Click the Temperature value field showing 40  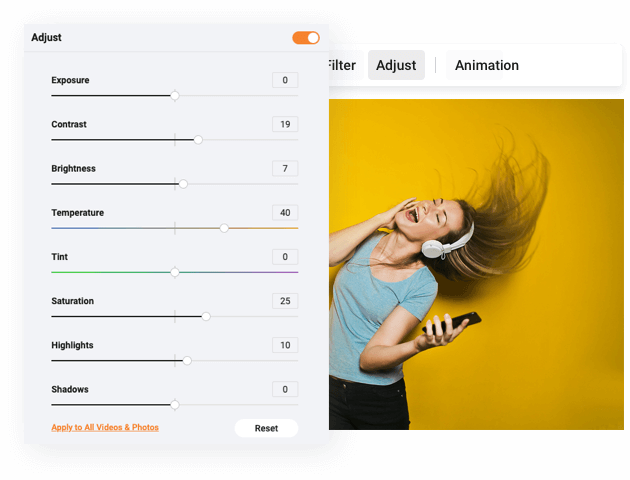[x=285, y=212]
